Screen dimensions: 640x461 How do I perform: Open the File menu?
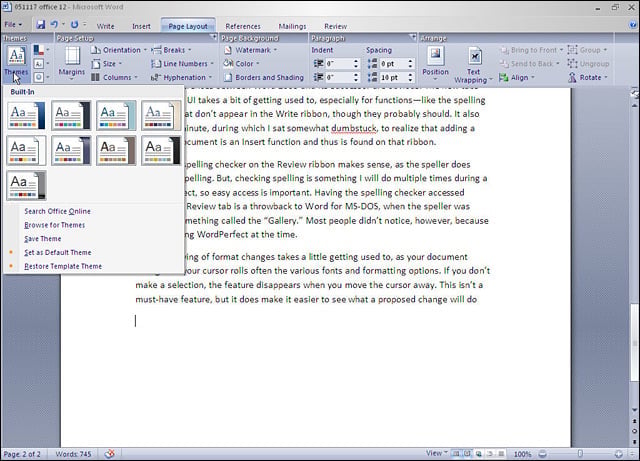(x=13, y=25)
